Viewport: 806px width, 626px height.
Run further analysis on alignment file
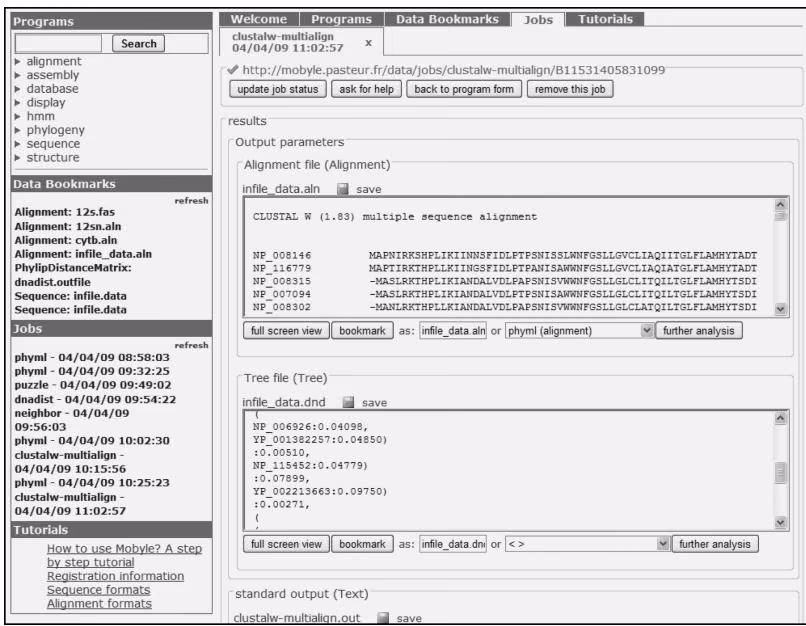click(x=699, y=331)
